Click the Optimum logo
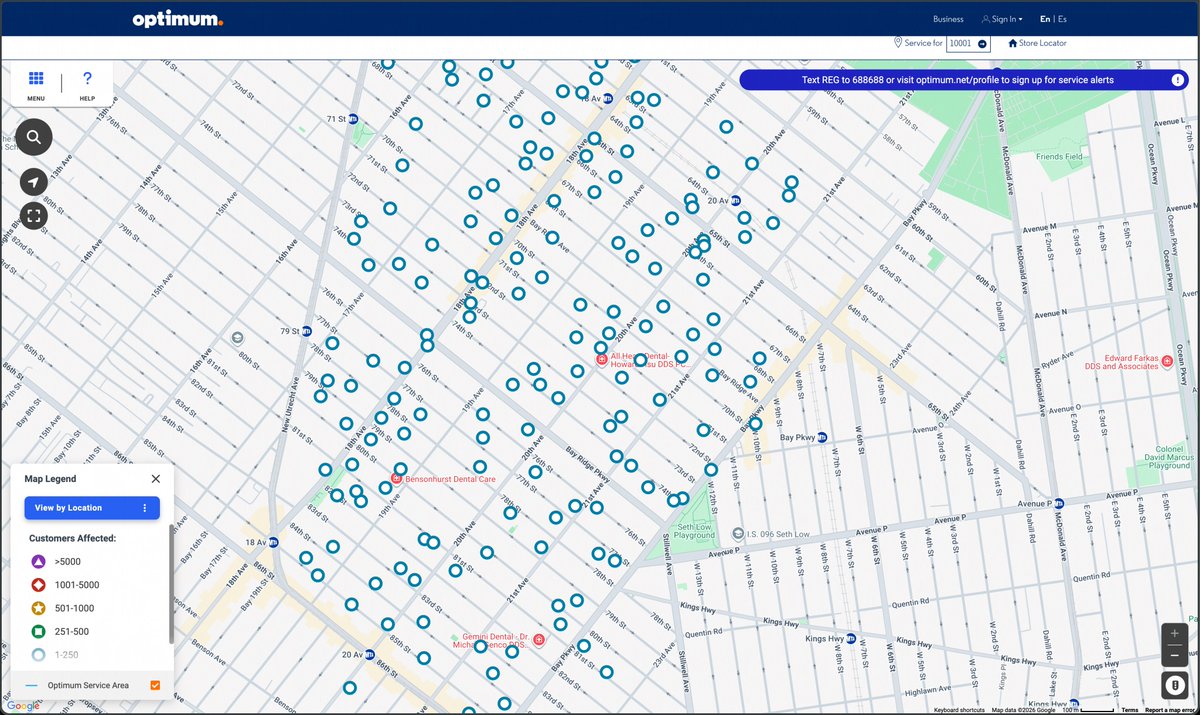Screen dimensions: 1200x715 [x=177, y=19]
